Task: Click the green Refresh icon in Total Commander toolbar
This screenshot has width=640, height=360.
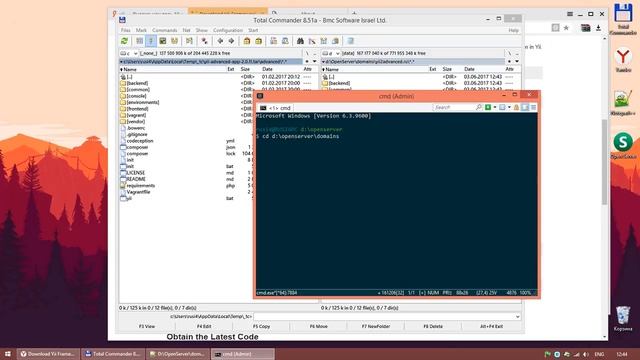Action: [x=124, y=41]
